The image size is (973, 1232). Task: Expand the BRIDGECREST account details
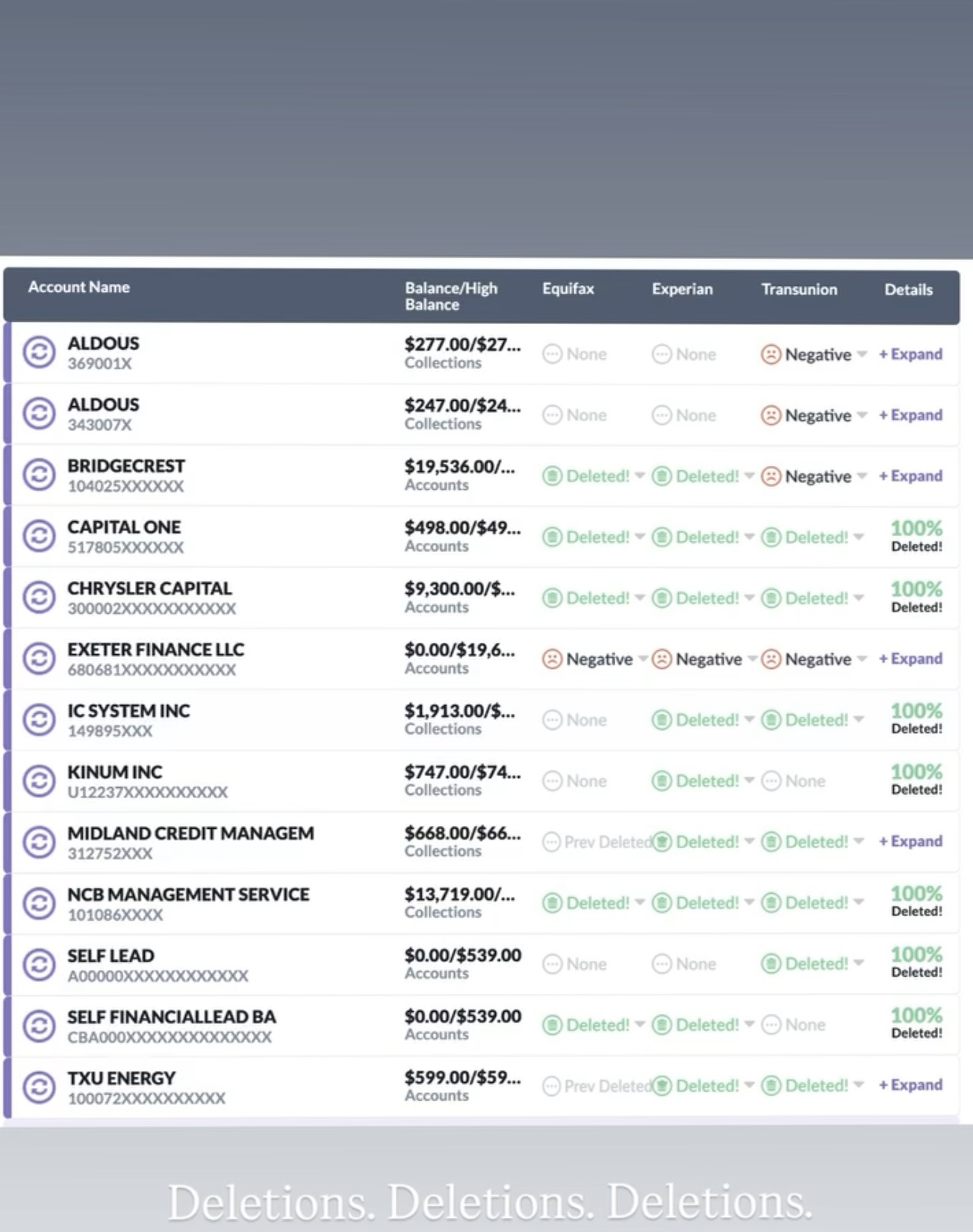click(910, 476)
